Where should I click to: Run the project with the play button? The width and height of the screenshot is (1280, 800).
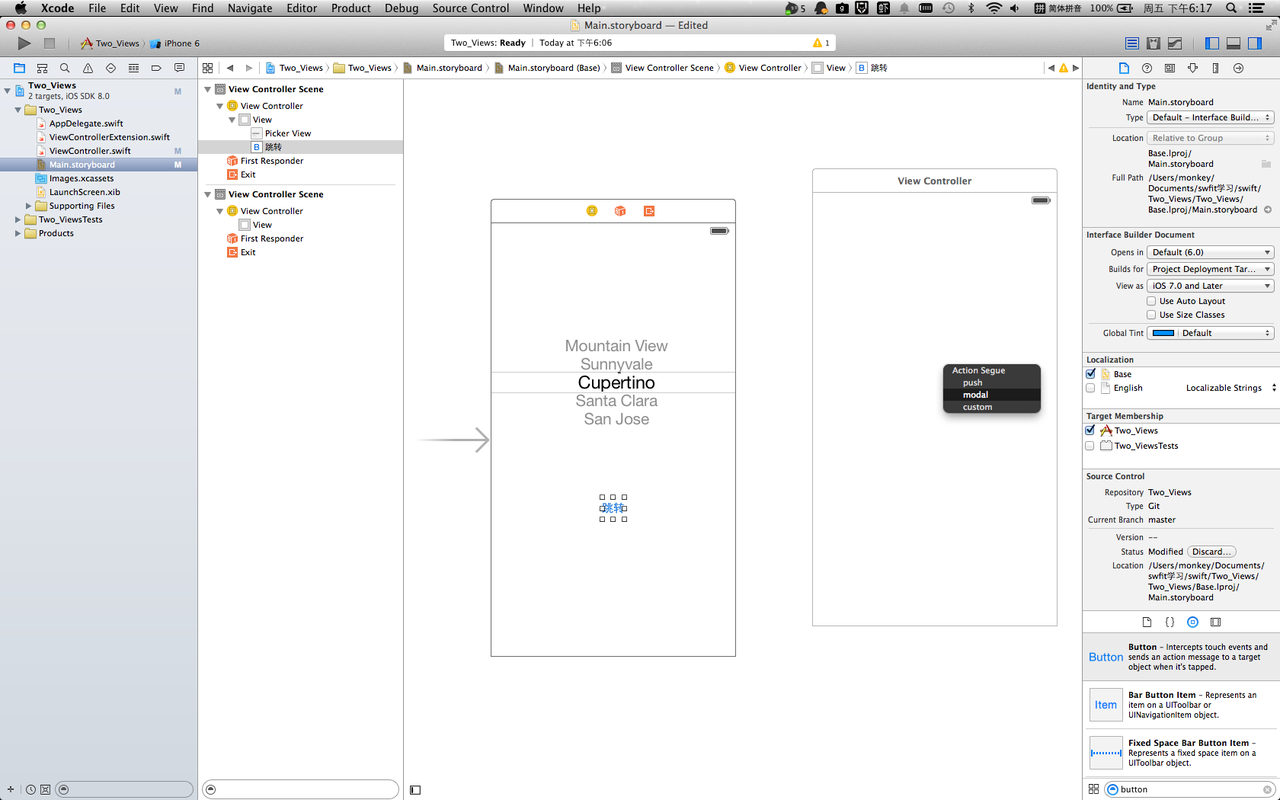[24, 43]
